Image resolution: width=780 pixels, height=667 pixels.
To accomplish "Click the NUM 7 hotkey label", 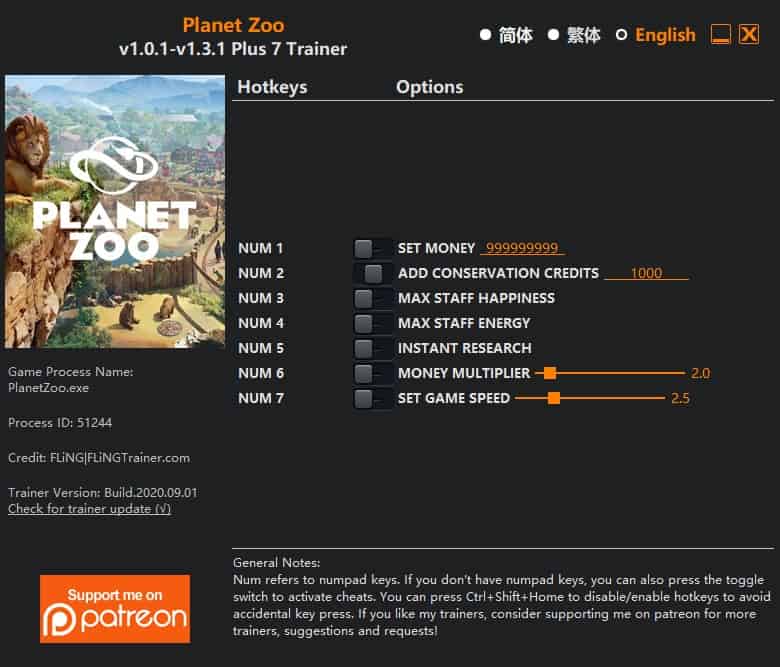I will 261,398.
